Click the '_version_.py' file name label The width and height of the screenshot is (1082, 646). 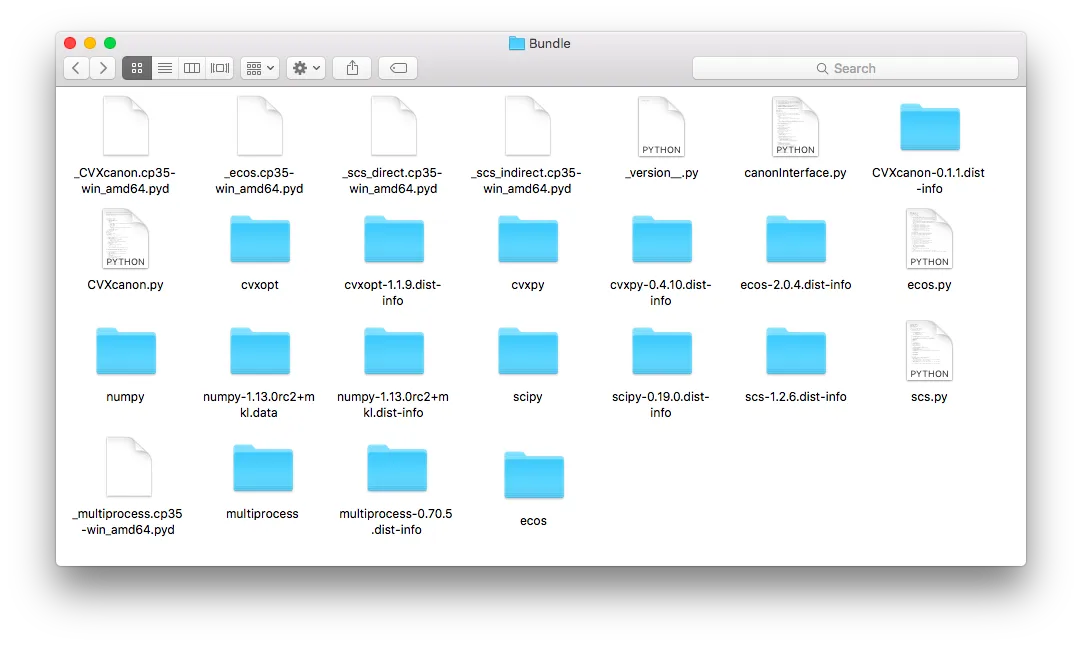[661, 173]
